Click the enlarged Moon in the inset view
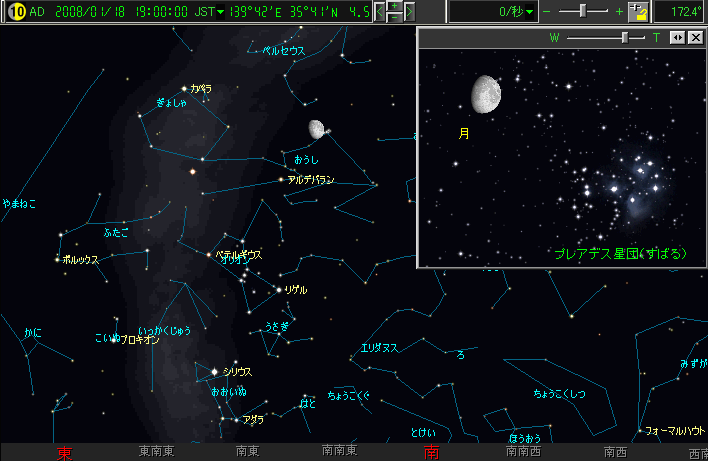This screenshot has width=708, height=461. 485,93
